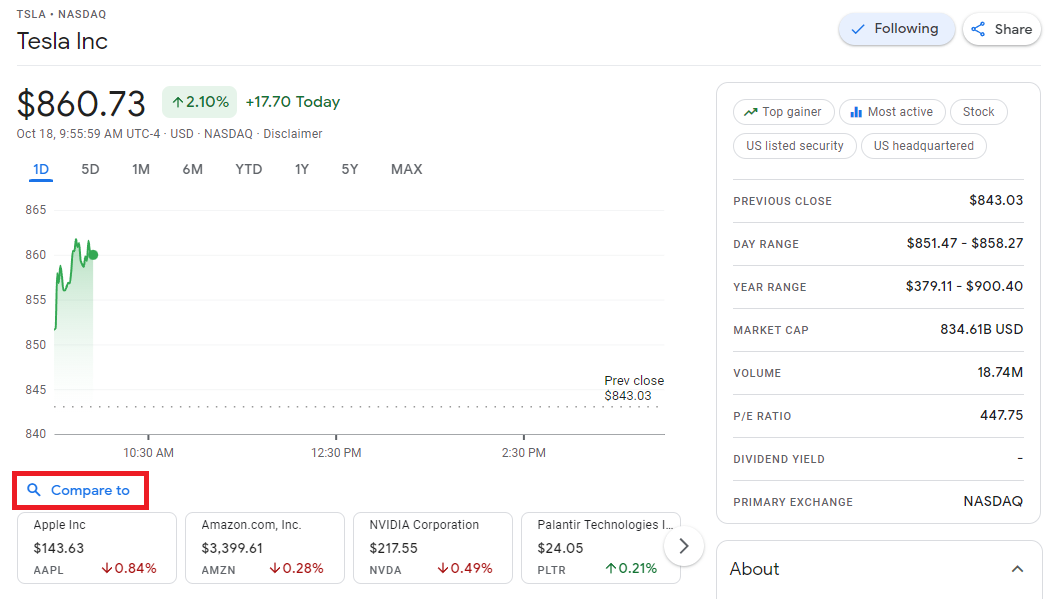Screen dimensions: 1060x599
Task: Show next compare stocks with right chevron
Action: (x=683, y=546)
